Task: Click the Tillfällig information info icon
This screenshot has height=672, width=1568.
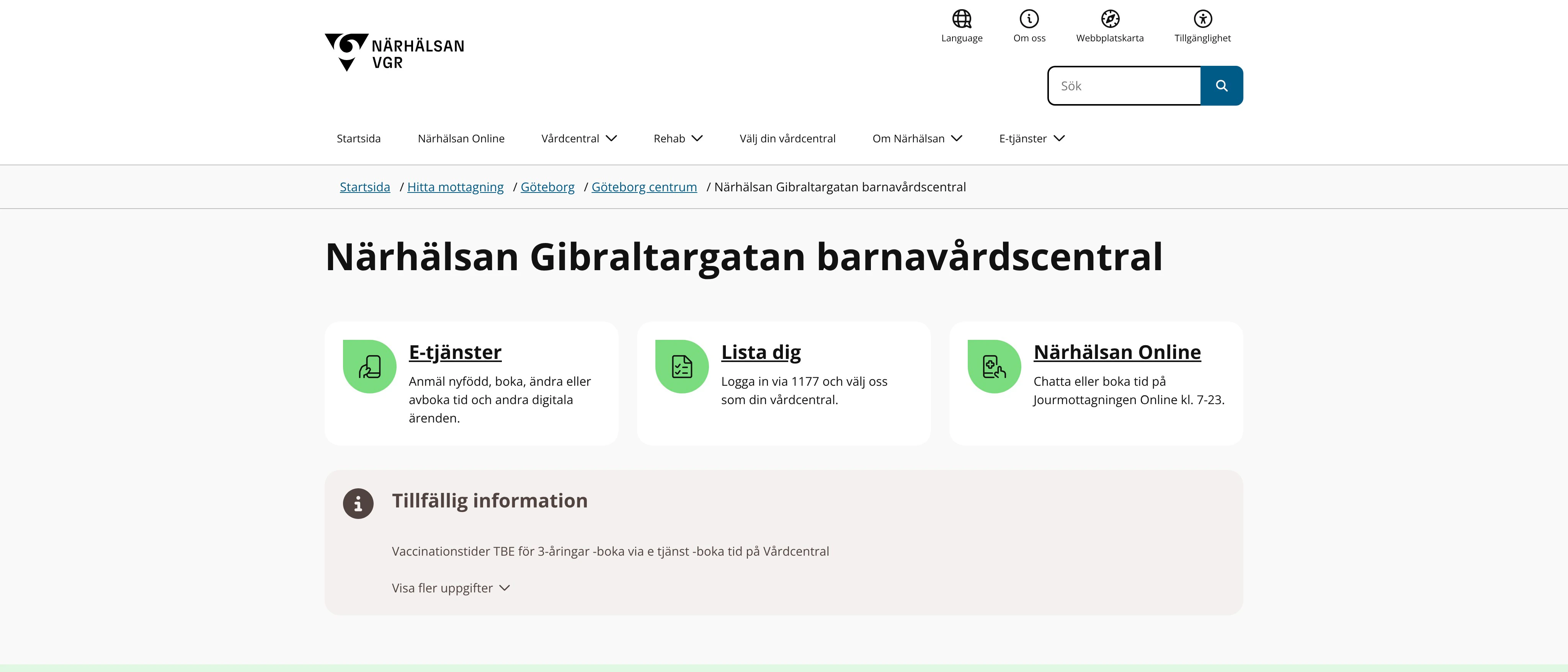Action: point(358,503)
